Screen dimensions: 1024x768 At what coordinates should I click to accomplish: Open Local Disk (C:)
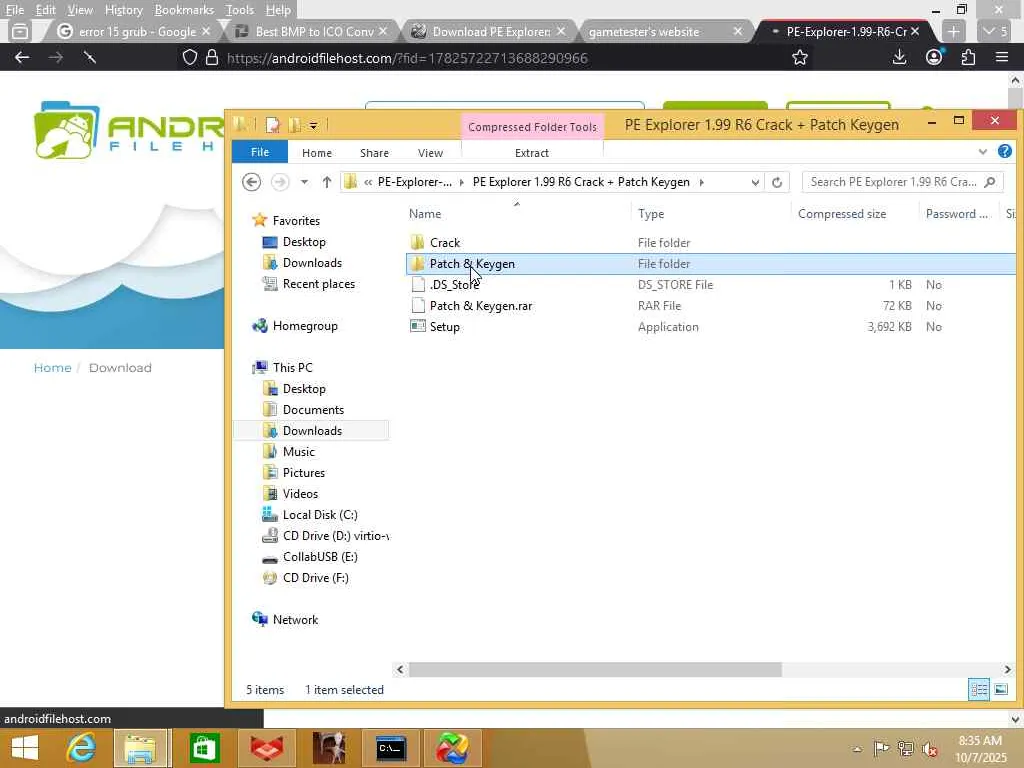pos(320,515)
